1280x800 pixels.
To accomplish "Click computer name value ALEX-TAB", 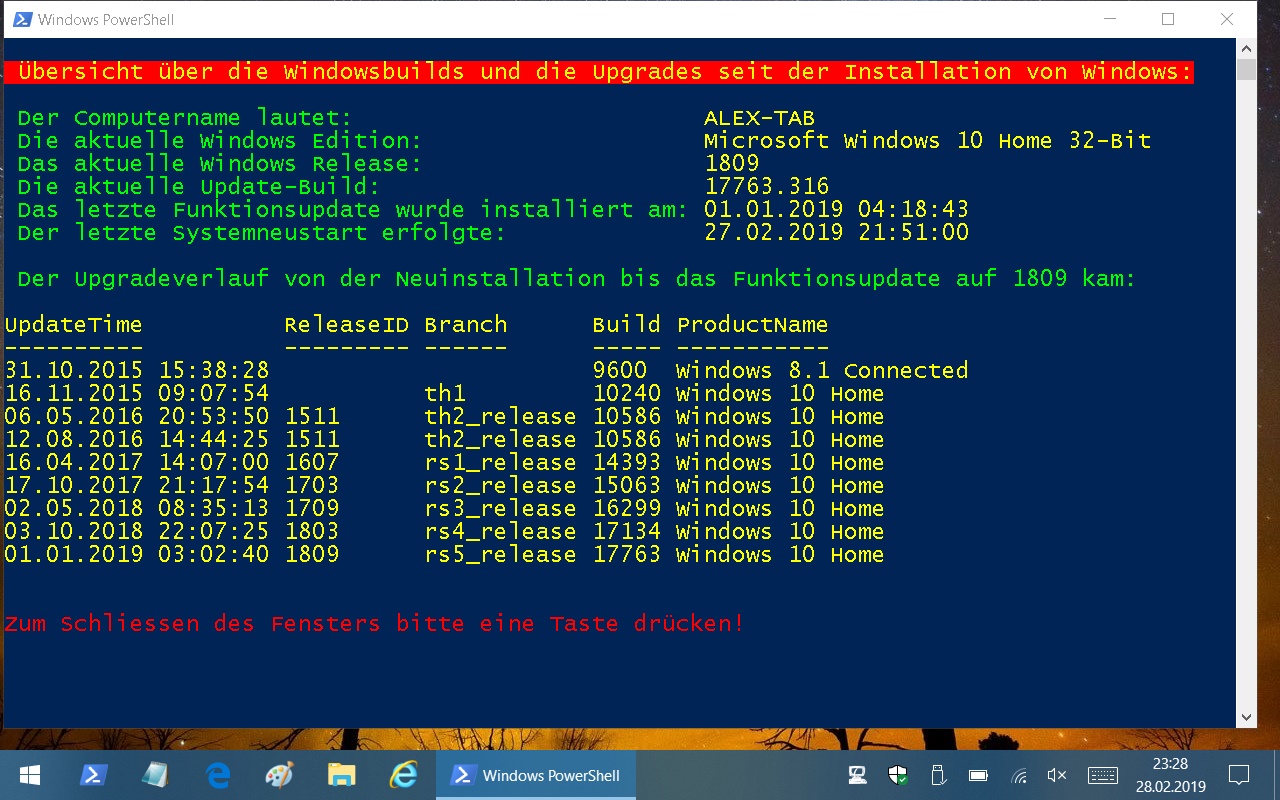I will click(x=759, y=118).
